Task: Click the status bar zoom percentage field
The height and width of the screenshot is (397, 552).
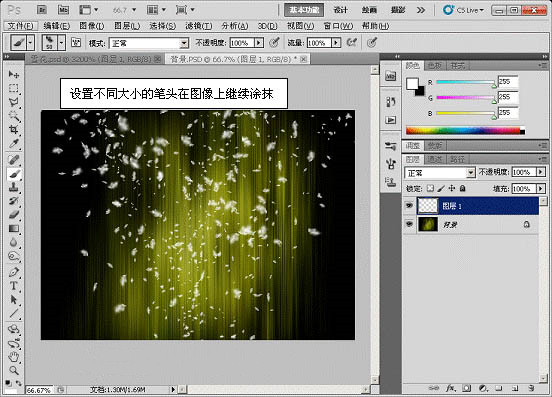Action: [x=39, y=390]
